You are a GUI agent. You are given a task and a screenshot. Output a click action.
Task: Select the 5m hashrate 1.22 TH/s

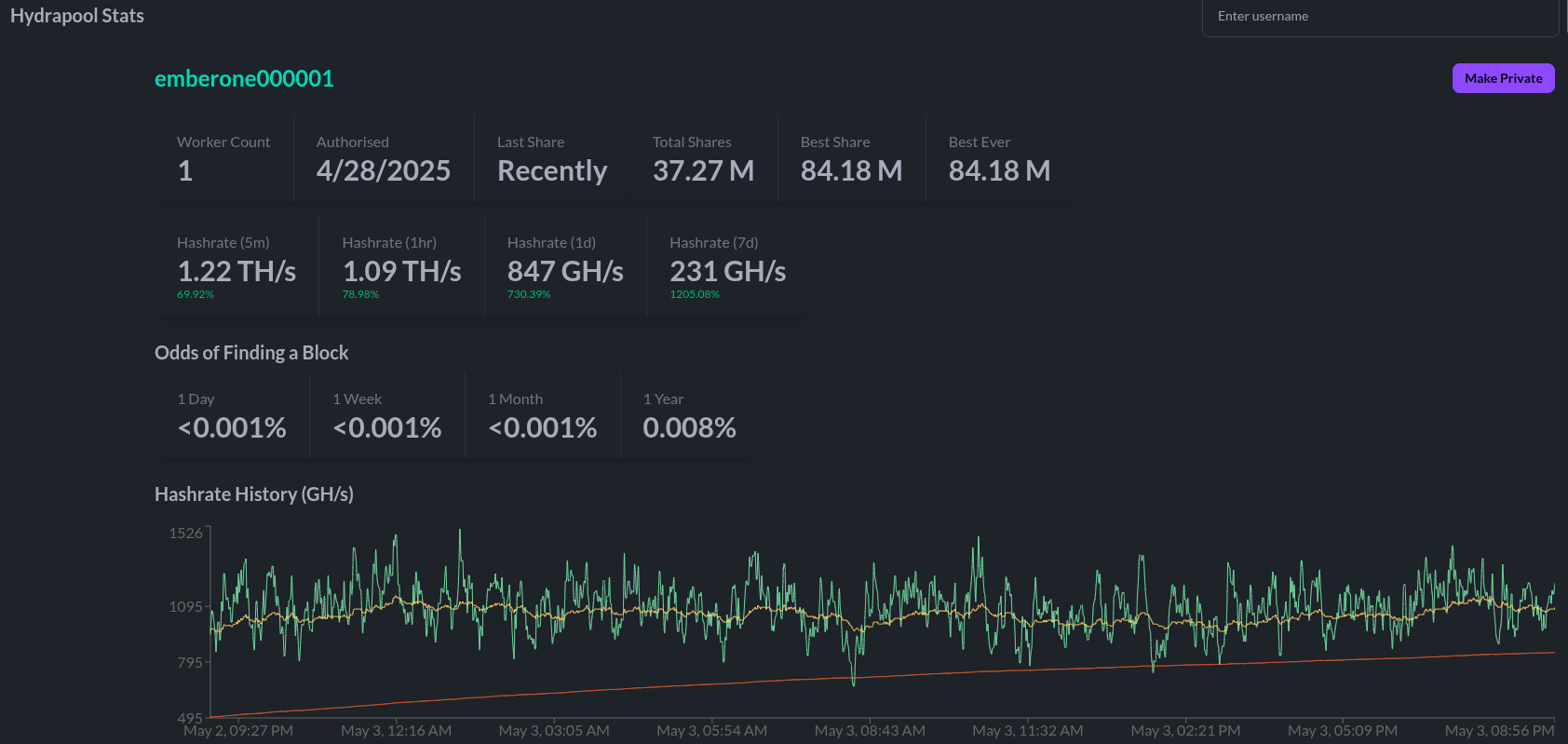click(x=237, y=271)
